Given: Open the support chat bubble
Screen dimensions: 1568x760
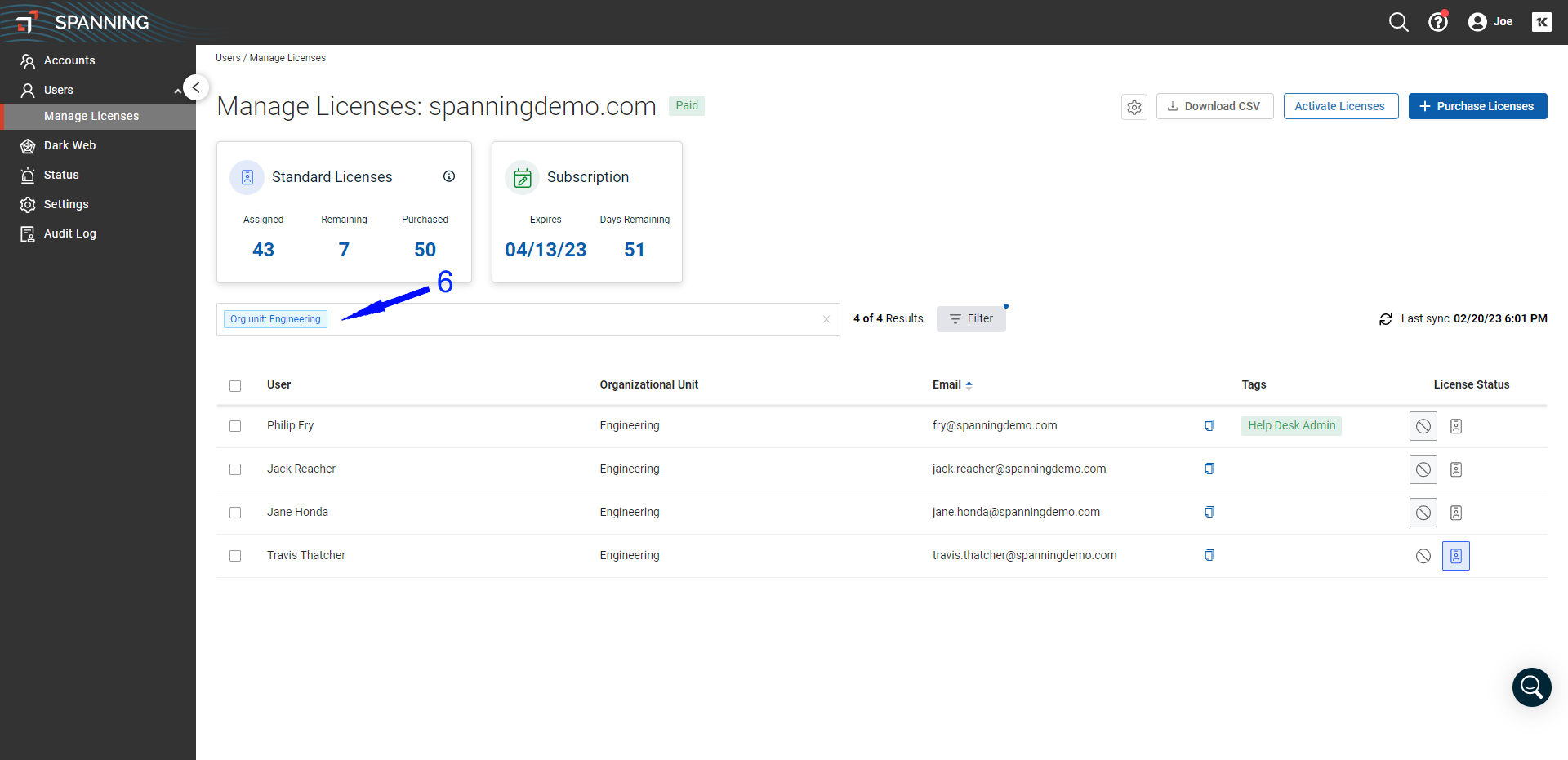Looking at the screenshot, I should point(1532,687).
